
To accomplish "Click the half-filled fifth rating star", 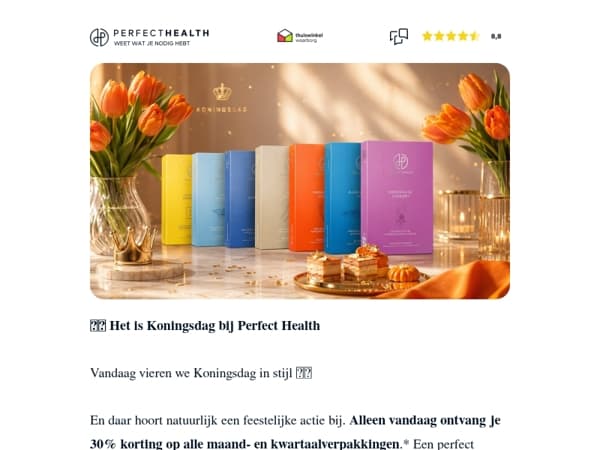I will [x=474, y=36].
